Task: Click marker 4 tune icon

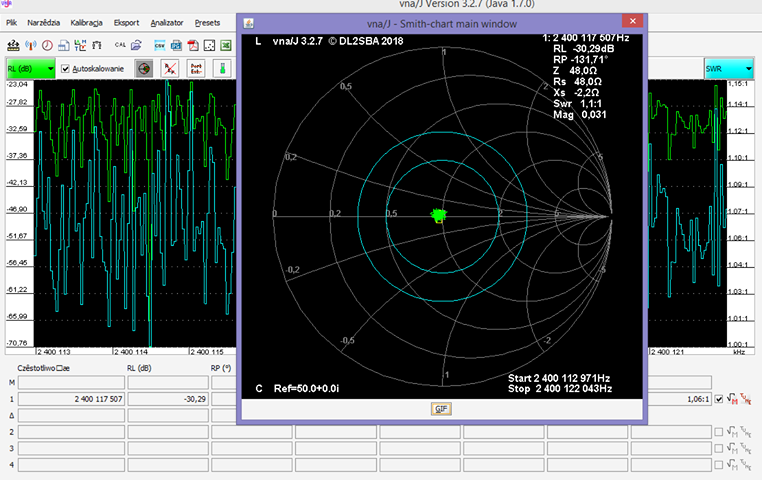Action: (x=746, y=465)
